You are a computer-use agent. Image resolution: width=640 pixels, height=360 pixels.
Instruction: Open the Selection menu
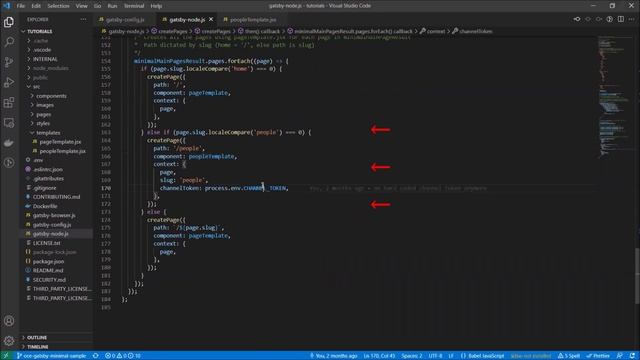(x=58, y=6)
